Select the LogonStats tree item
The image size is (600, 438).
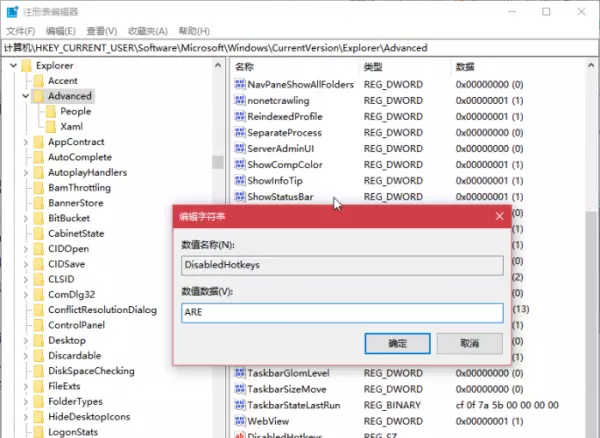(73, 432)
